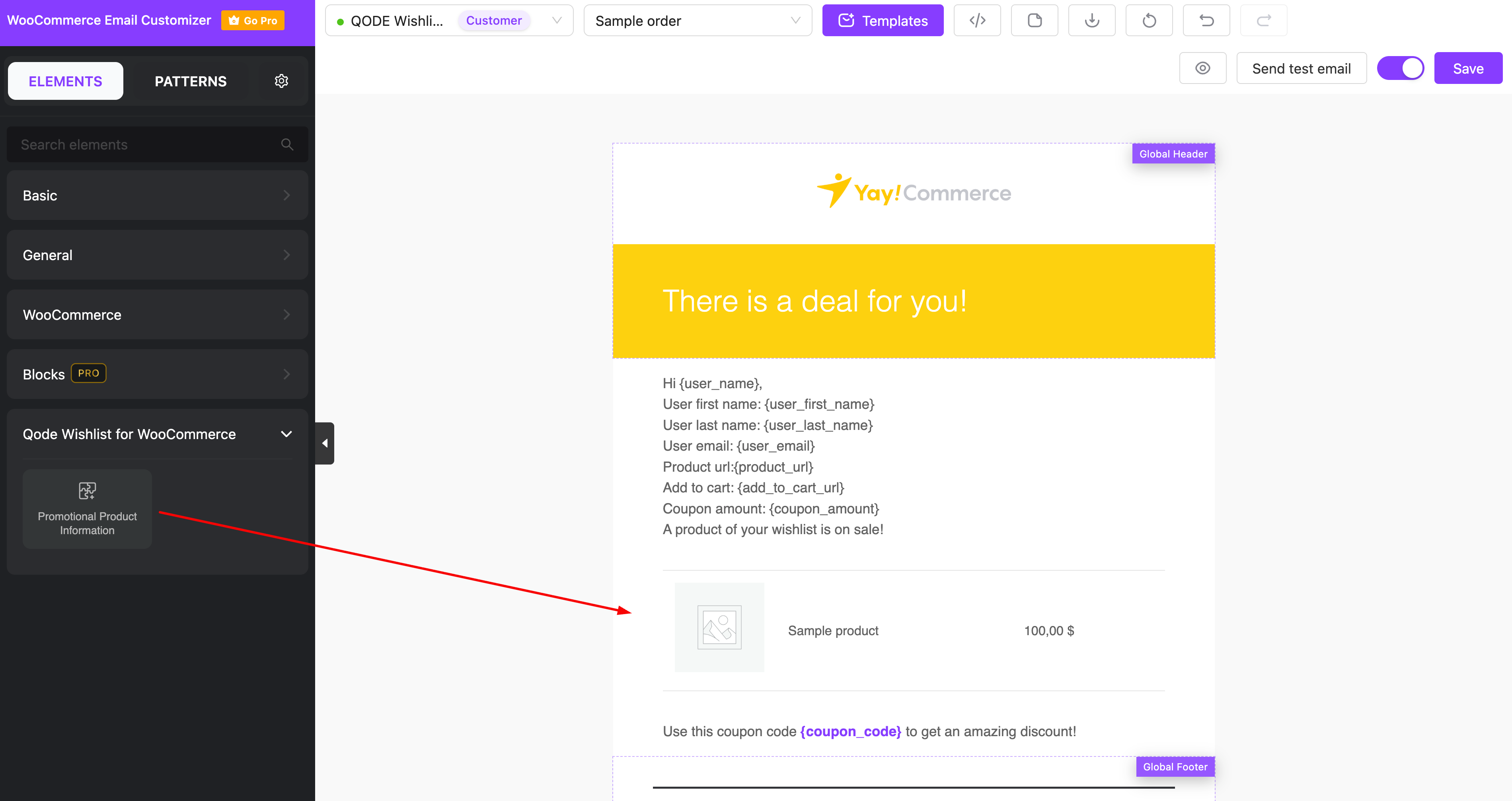1512x801 pixels.
Task: Click the reset template icon
Action: click(x=1149, y=21)
